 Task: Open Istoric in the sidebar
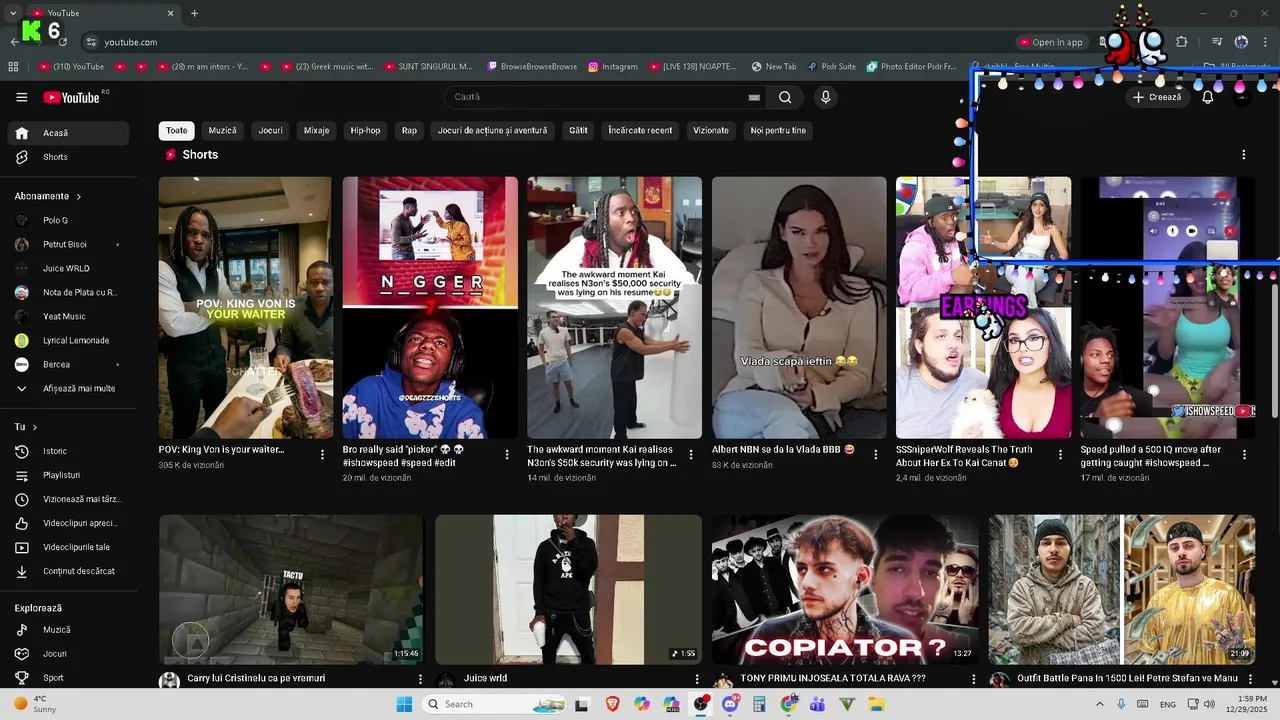68,451
